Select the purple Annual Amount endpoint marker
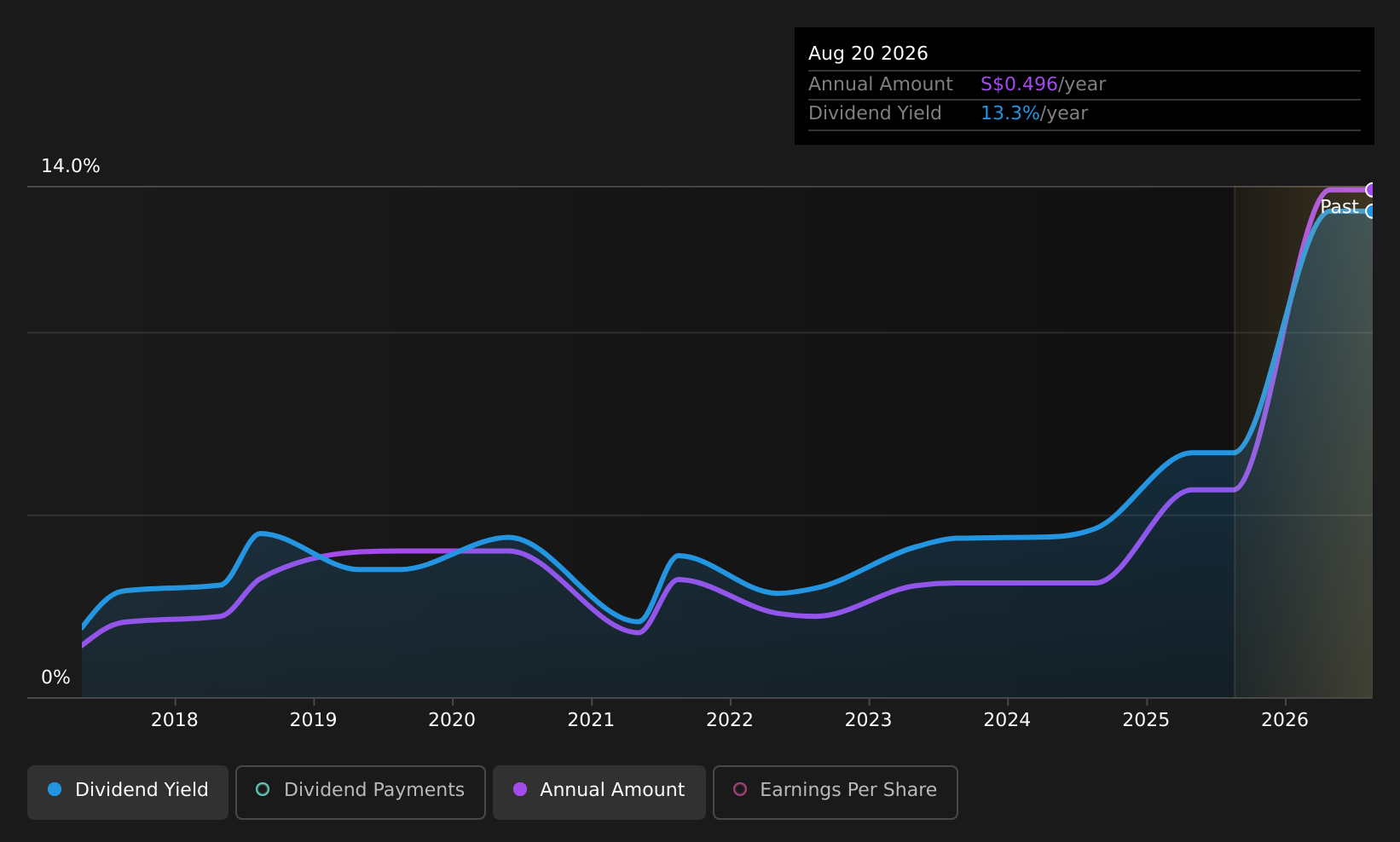 pos(1371,190)
